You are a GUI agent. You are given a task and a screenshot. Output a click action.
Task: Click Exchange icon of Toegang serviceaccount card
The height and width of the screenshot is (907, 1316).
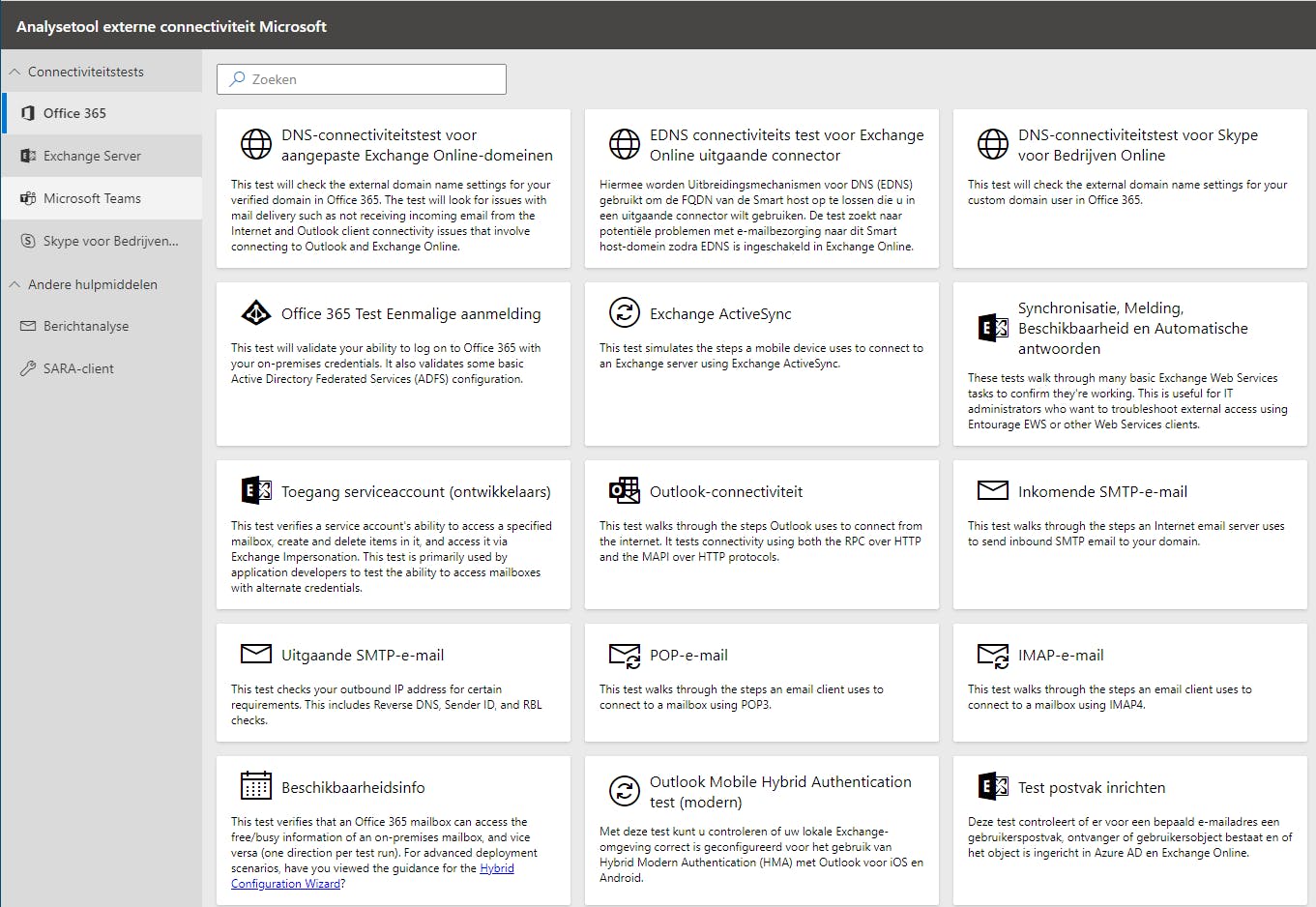[256, 490]
